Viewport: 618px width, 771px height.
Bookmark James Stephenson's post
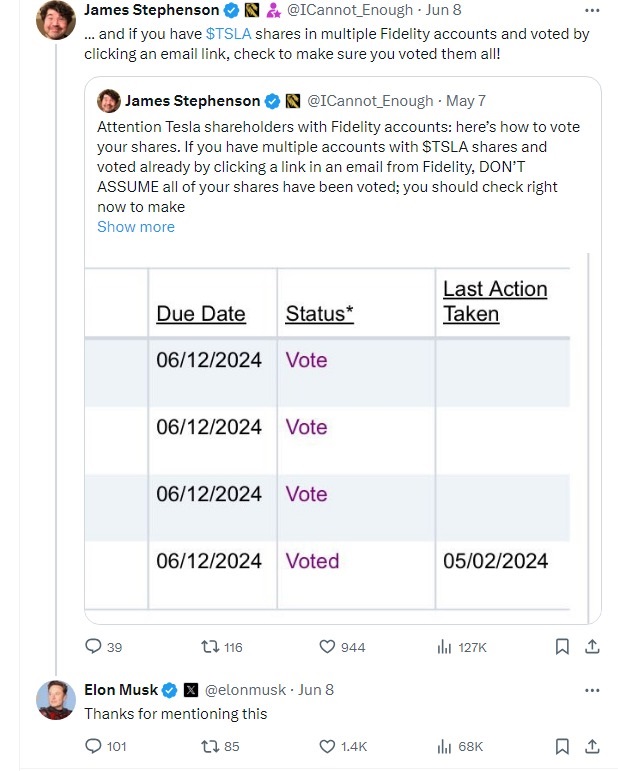(563, 647)
